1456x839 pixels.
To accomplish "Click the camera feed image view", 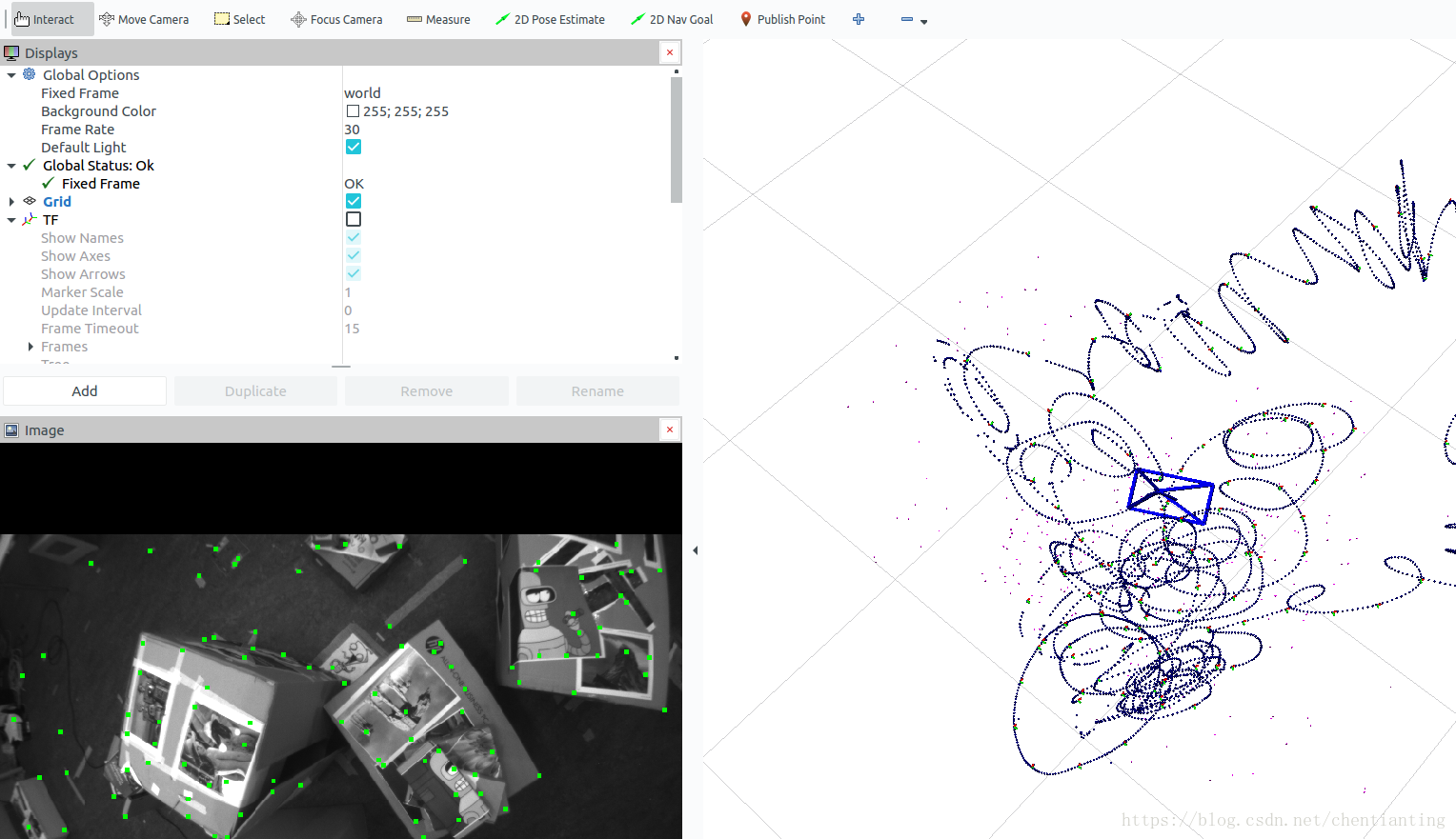I will (341, 641).
